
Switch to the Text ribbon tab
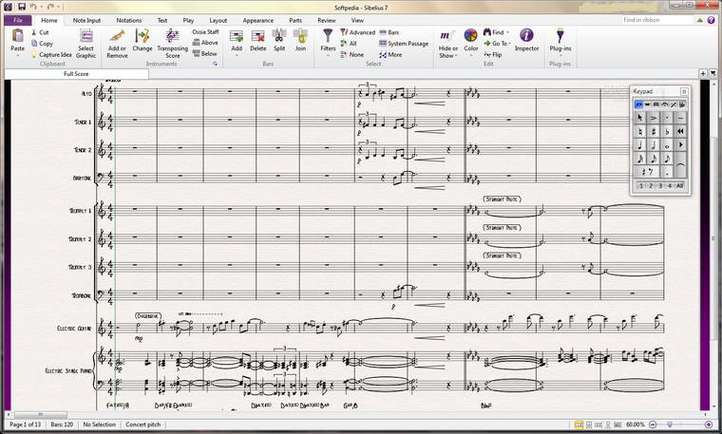(x=163, y=20)
